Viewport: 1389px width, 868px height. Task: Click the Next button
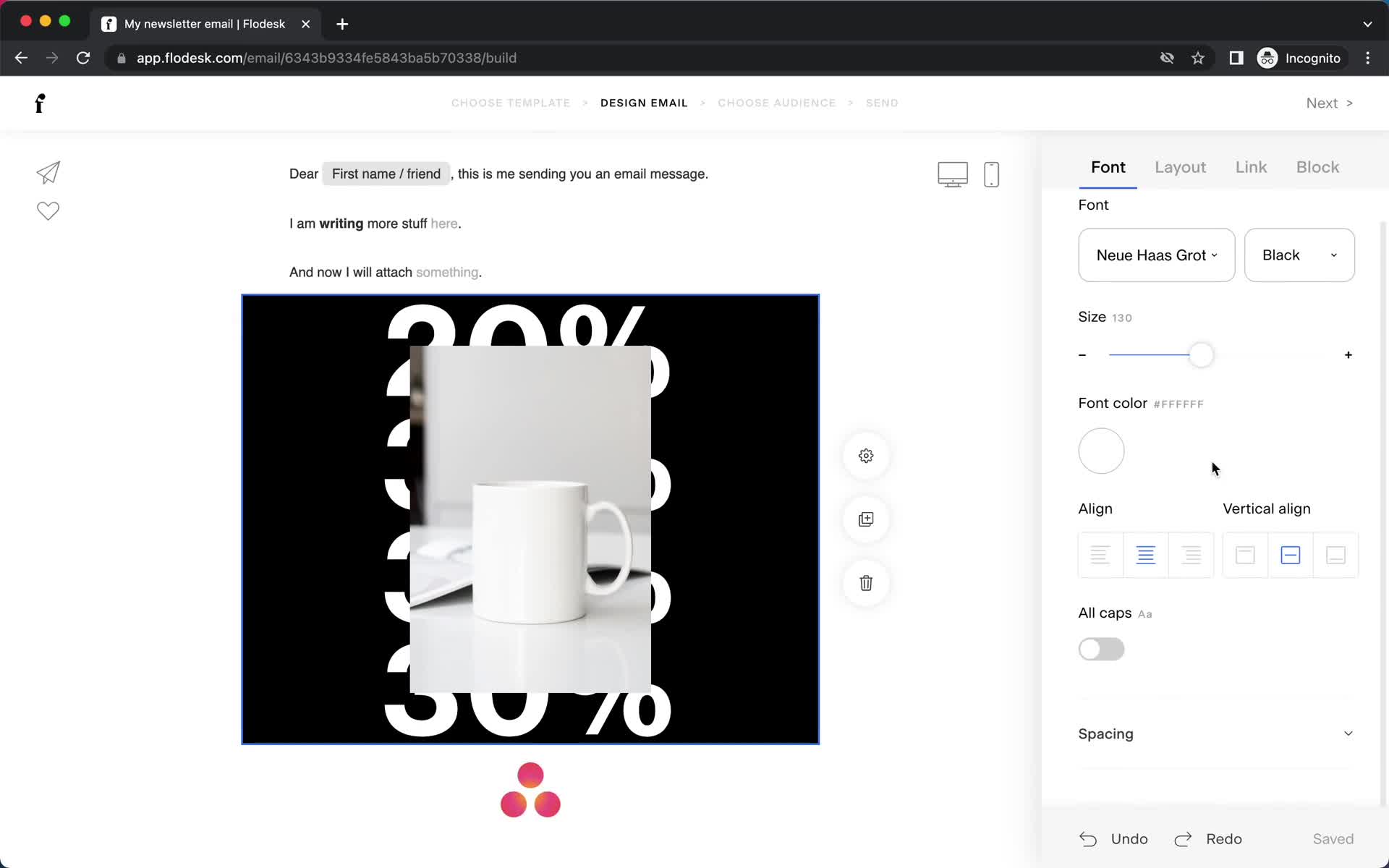pos(1328,103)
